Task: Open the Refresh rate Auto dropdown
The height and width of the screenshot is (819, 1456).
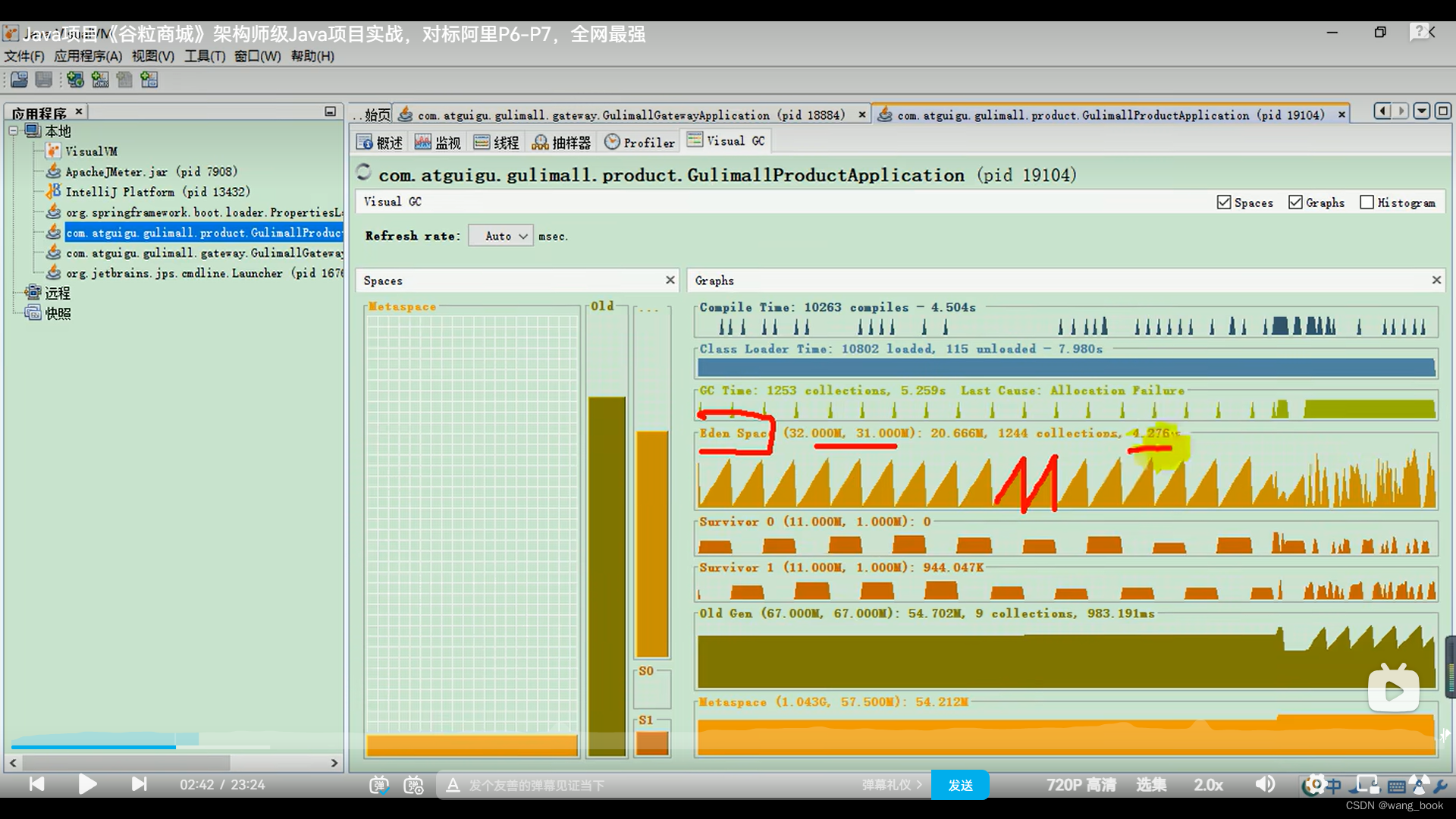Action: coord(500,236)
